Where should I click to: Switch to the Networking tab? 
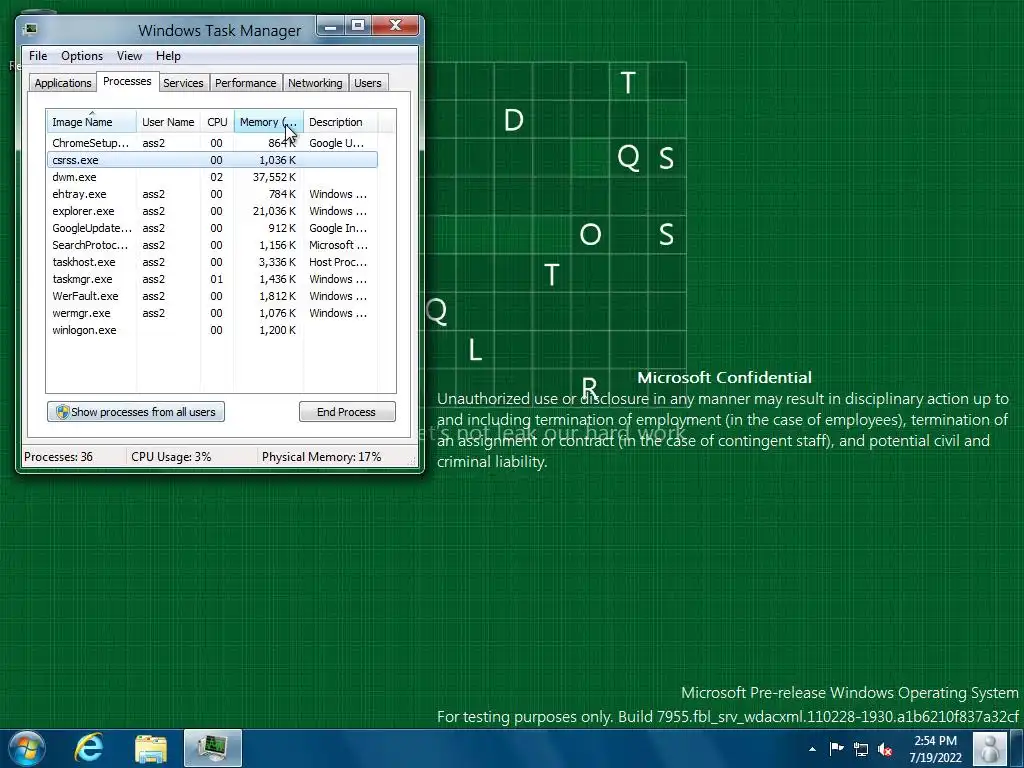[315, 83]
